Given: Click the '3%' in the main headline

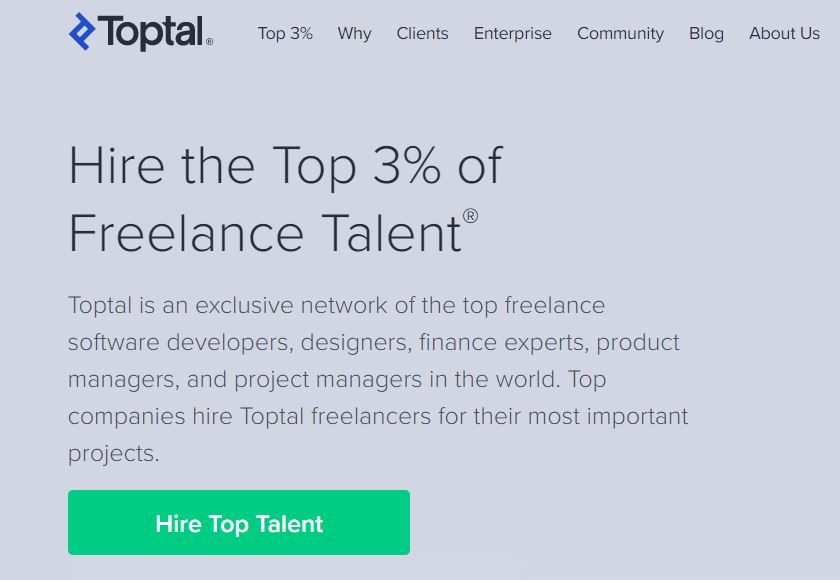Looking at the screenshot, I should click(x=407, y=165).
